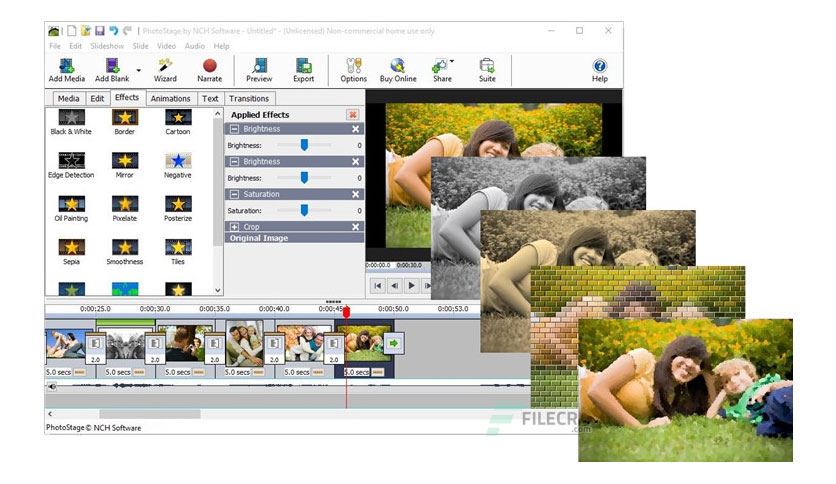Open the NCH Suite icon
836x484 pixels.
click(487, 70)
